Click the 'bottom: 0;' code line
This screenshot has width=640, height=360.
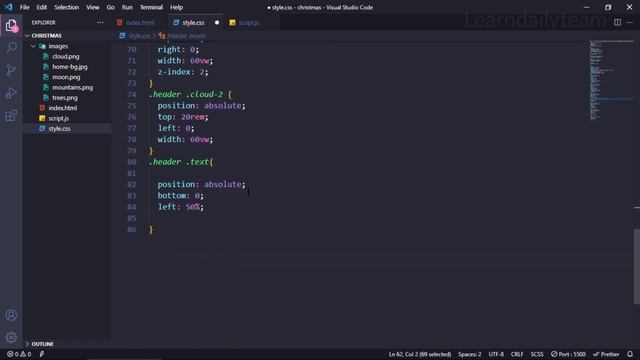tap(180, 196)
